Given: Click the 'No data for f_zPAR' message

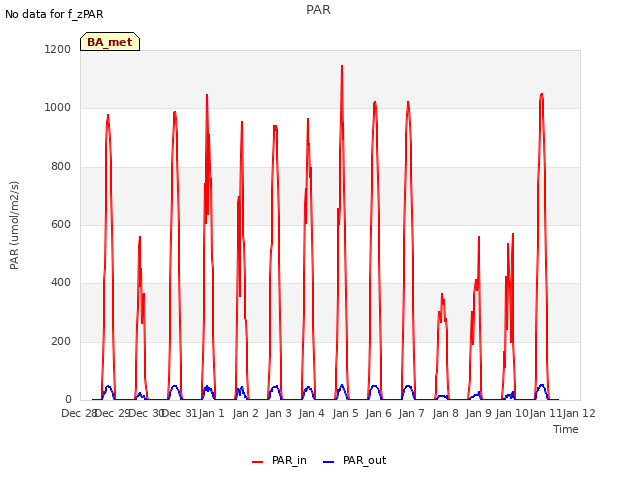Looking at the screenshot, I should coord(54,14).
